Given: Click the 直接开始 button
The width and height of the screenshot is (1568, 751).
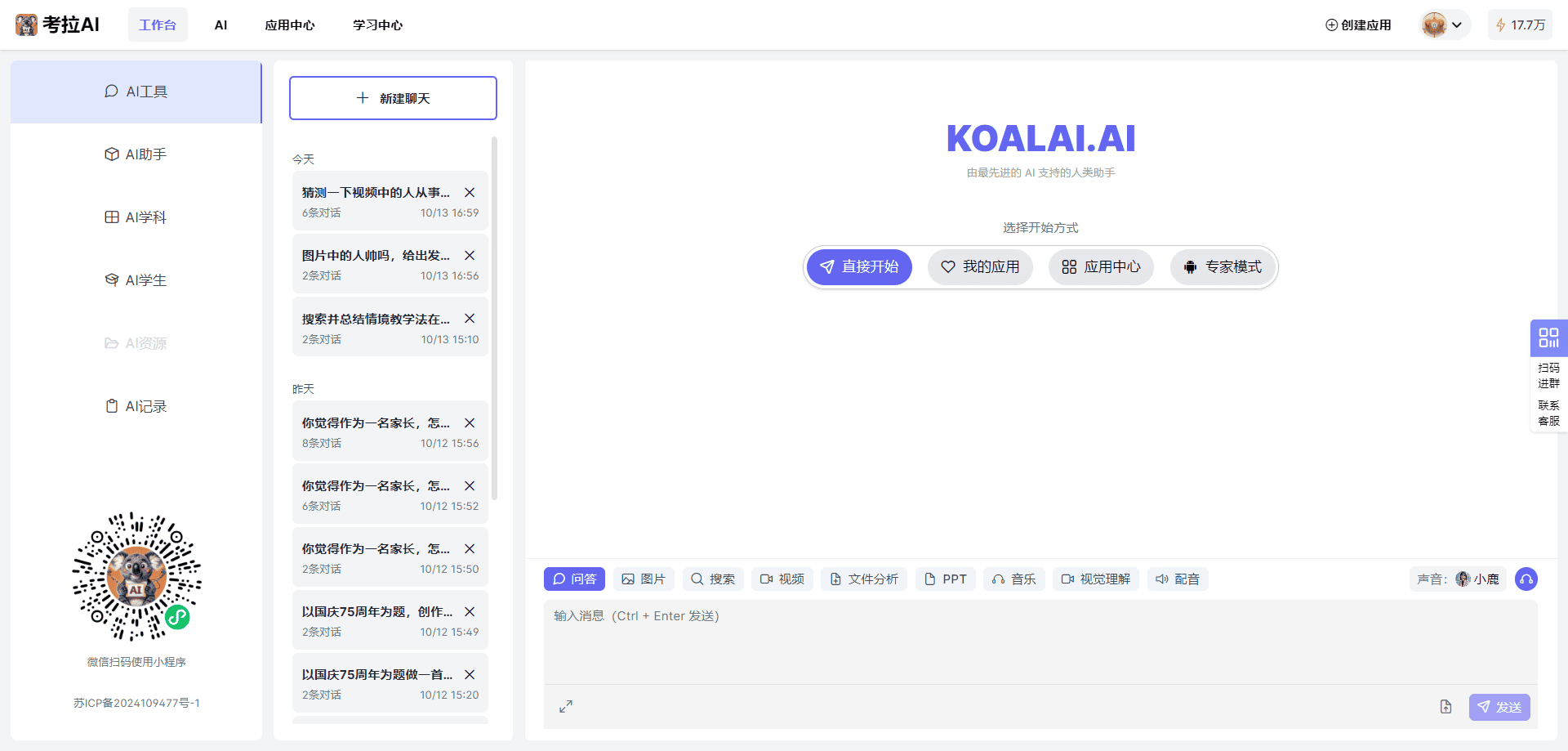Looking at the screenshot, I should click(859, 267).
